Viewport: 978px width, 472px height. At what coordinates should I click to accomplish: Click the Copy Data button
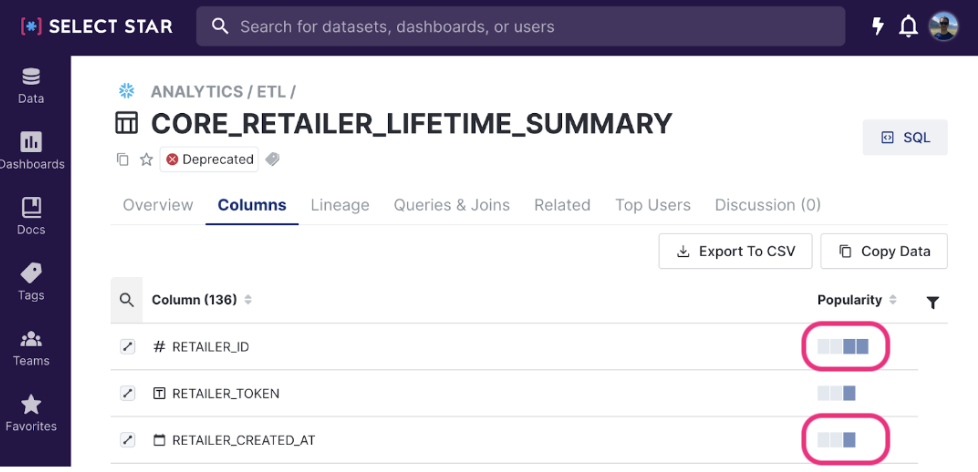[x=884, y=251]
